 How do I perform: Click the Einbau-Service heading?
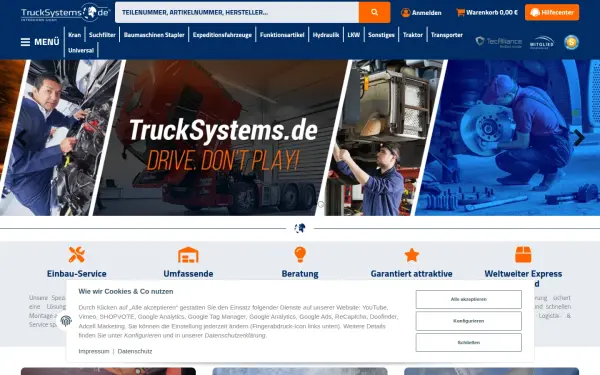(77, 274)
